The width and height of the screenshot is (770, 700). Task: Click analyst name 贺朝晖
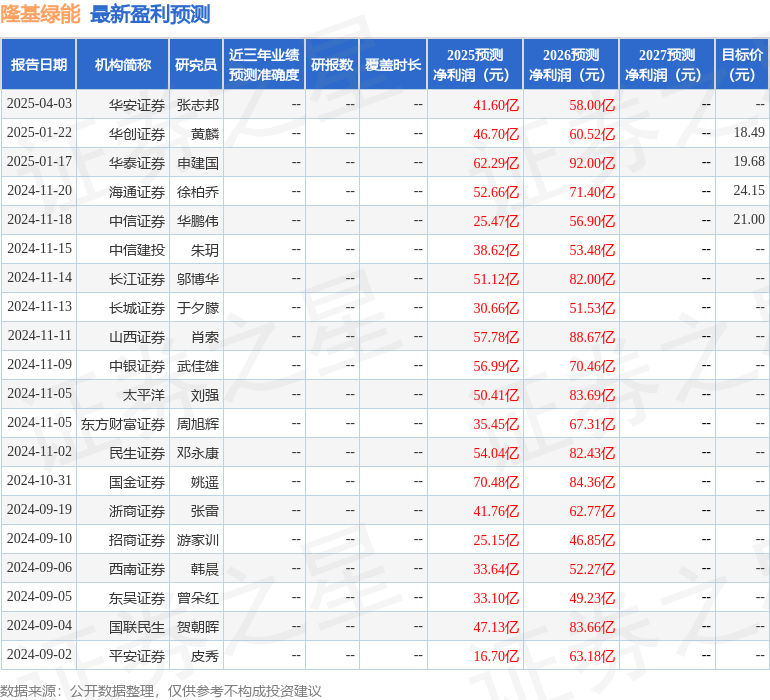pos(198,627)
